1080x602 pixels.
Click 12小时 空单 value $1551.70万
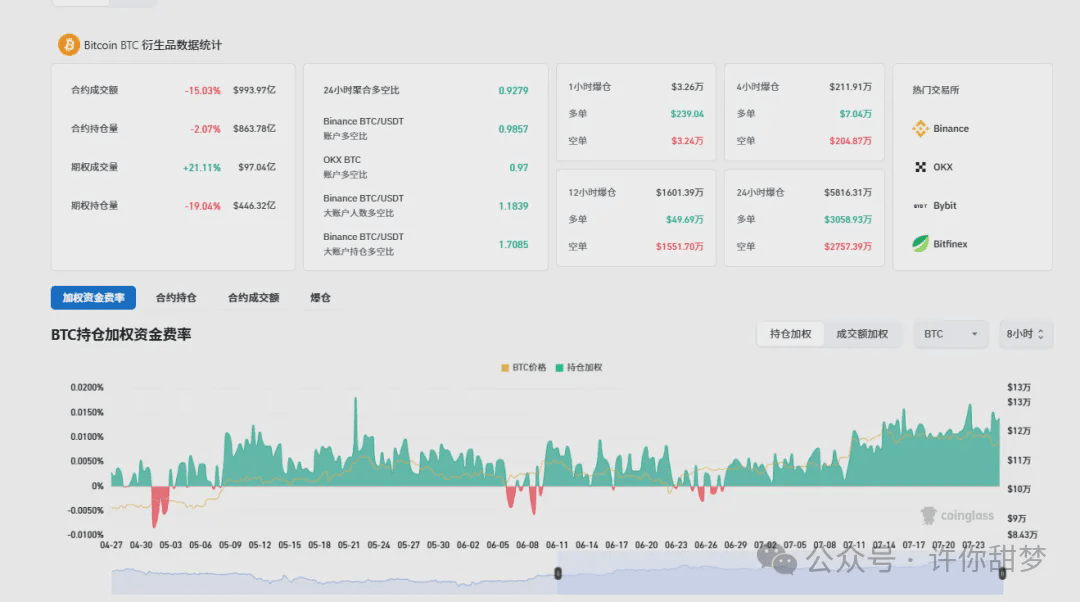(x=680, y=246)
